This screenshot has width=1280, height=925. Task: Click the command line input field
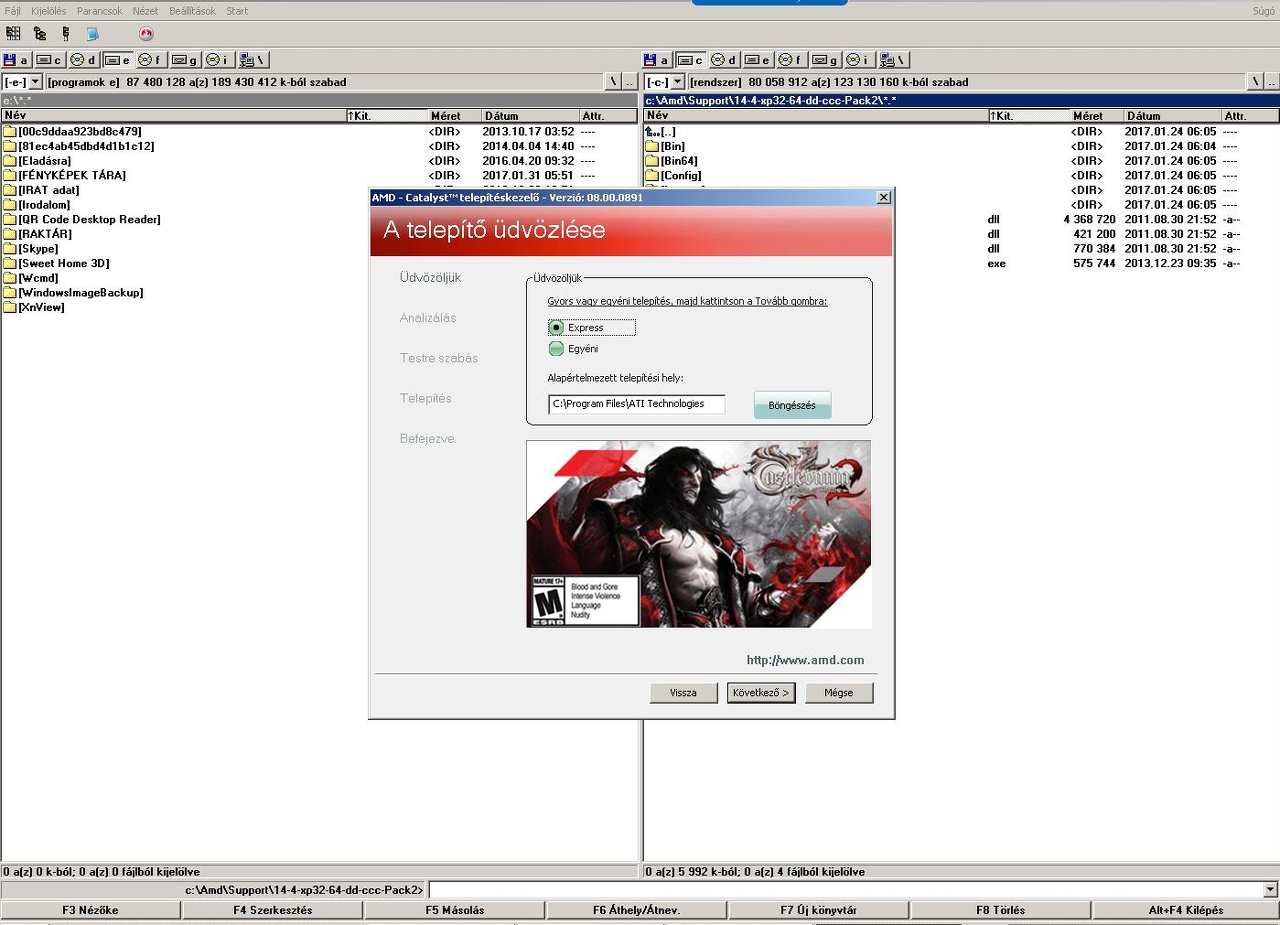846,890
